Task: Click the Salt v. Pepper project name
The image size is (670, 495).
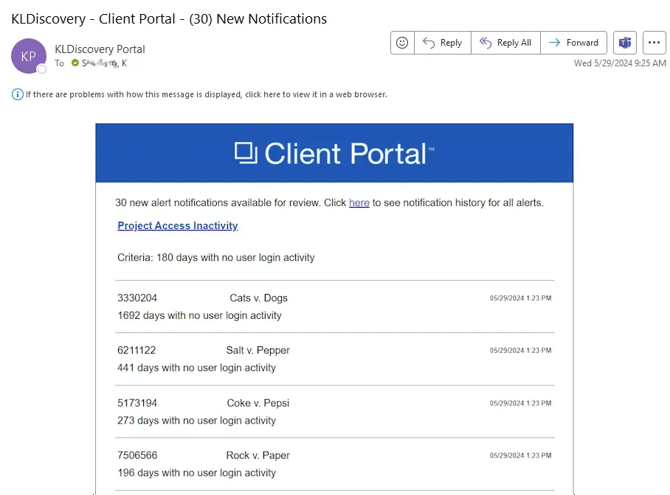Action: pyautogui.click(x=258, y=350)
